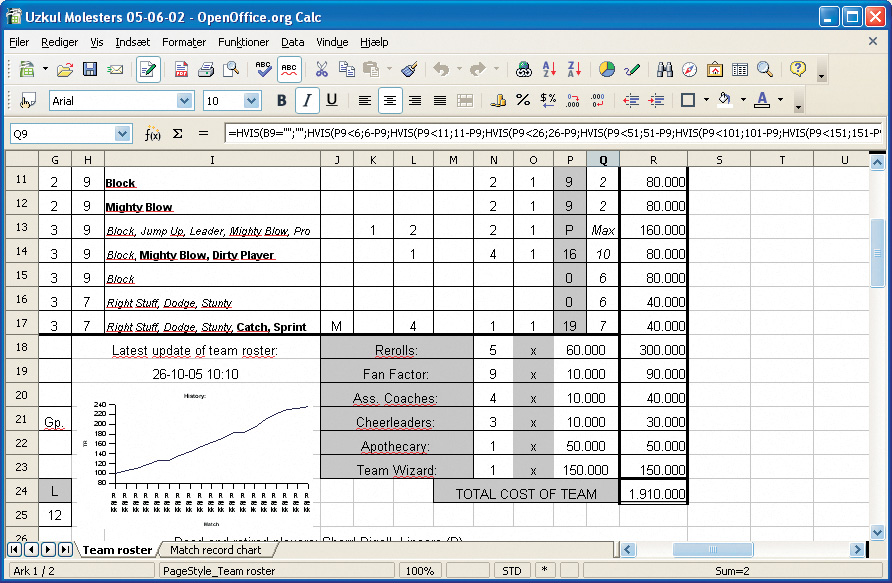
Task: Open the font name dropdown showing Arial
Action: (x=184, y=101)
